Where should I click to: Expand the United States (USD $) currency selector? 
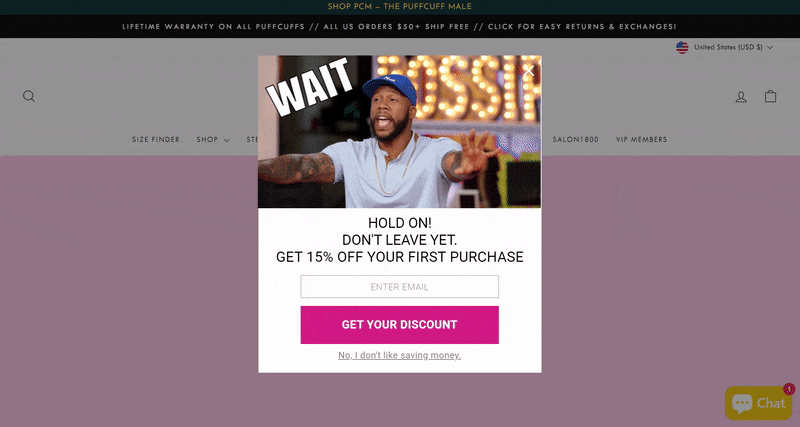click(x=724, y=47)
